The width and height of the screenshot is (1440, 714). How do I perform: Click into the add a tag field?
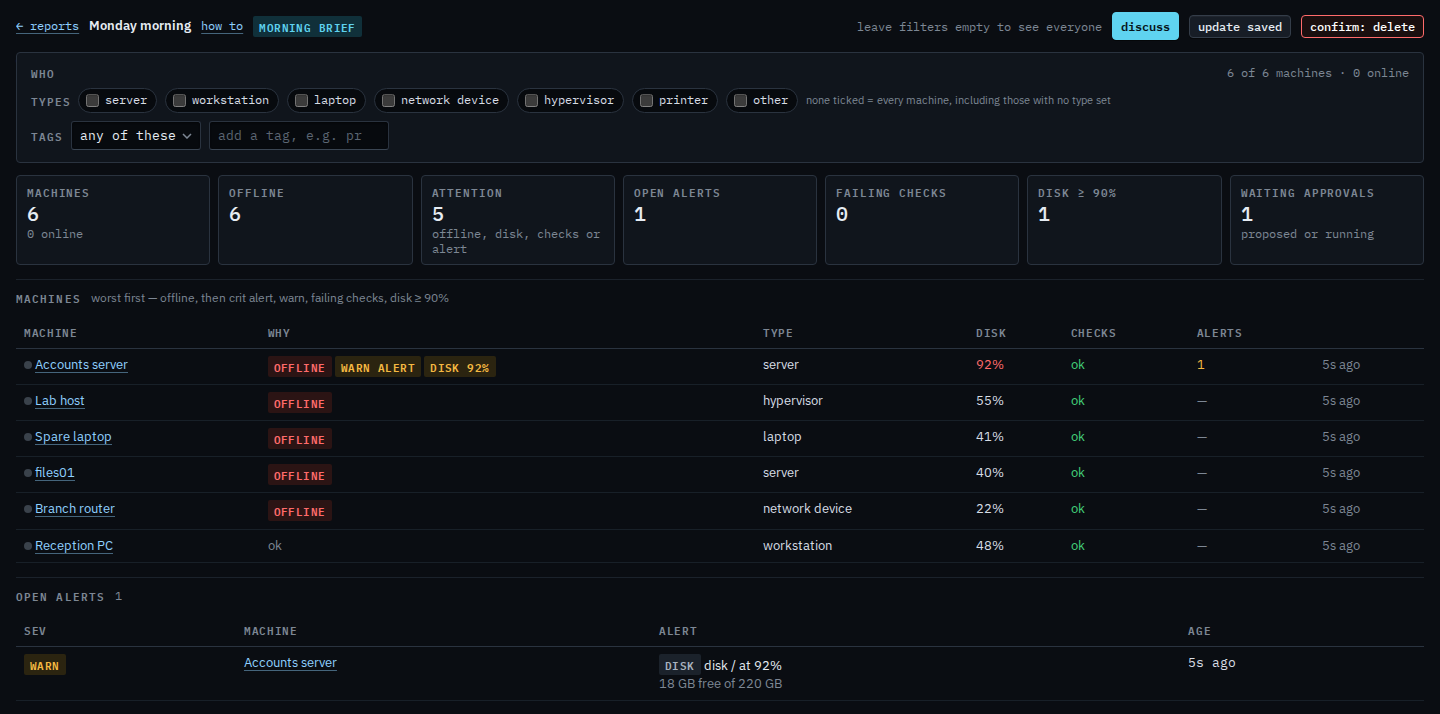[x=299, y=136]
